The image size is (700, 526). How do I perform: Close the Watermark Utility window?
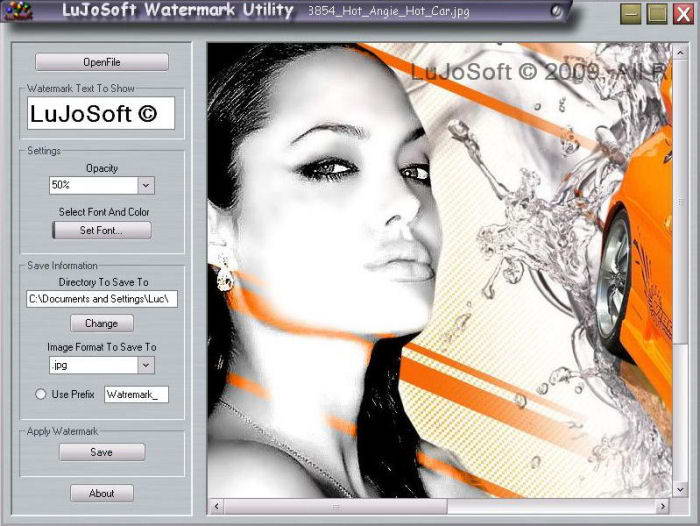tap(683, 14)
